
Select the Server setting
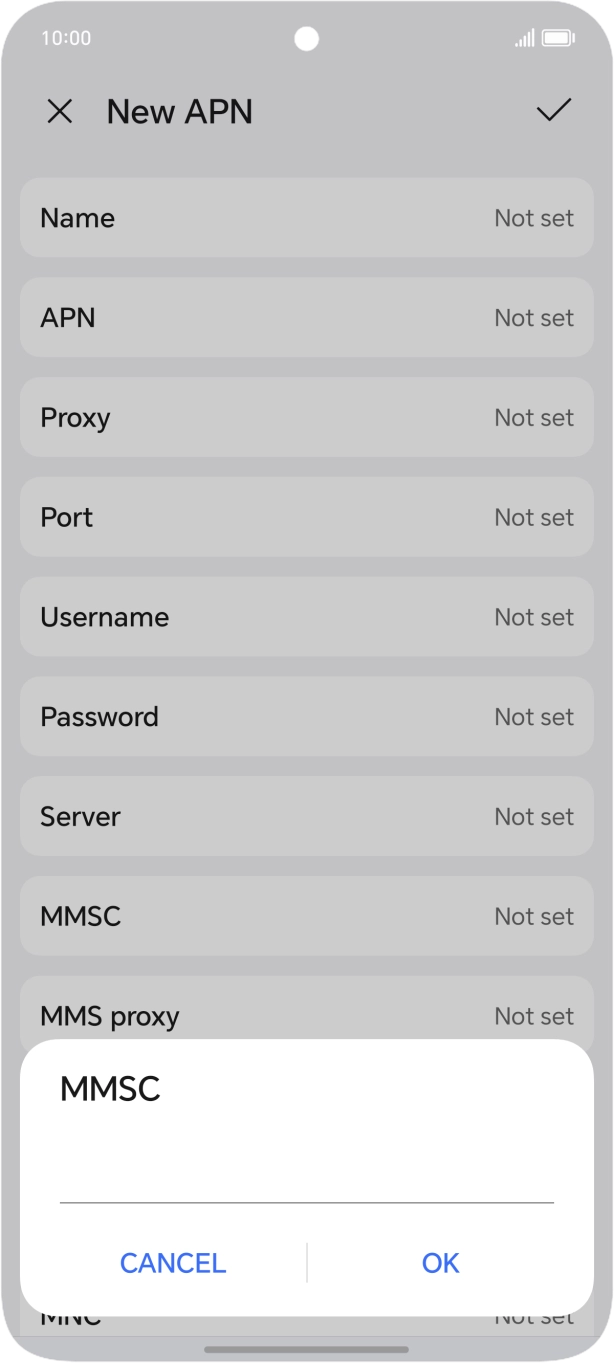pos(306,816)
